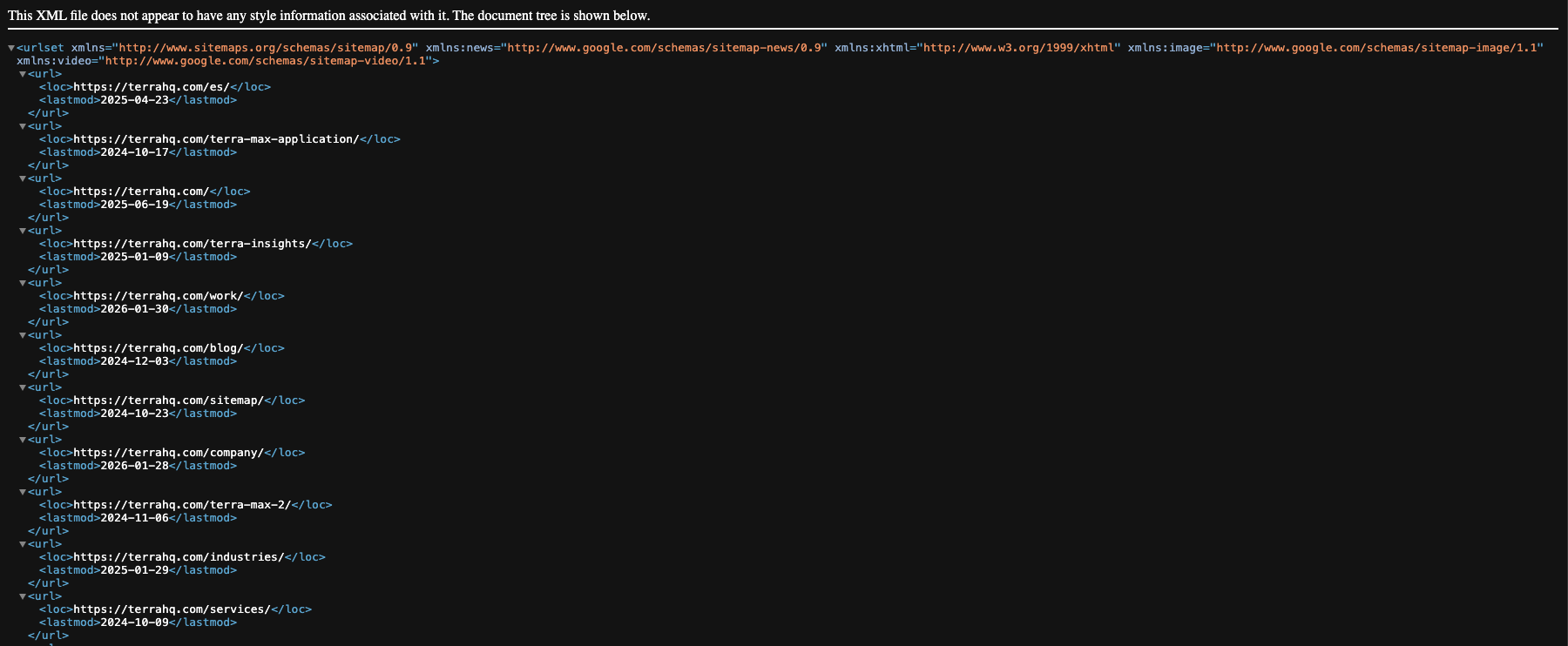
Task: Collapse the url node containing services page
Action: coord(23,596)
